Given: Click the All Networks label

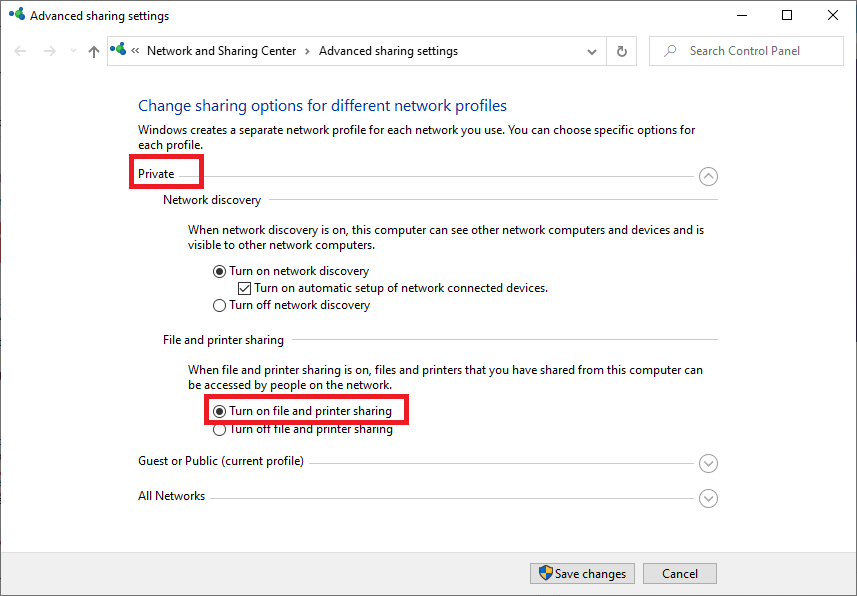Looking at the screenshot, I should [x=171, y=496].
